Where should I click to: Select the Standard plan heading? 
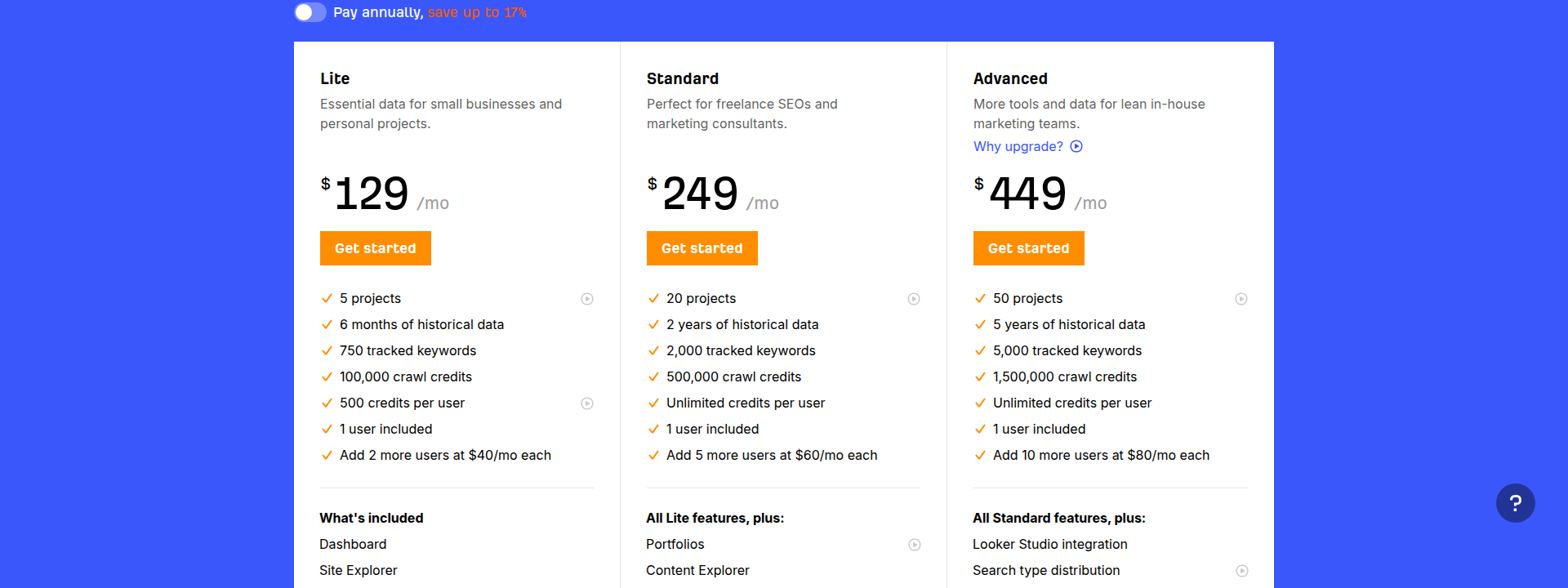click(x=683, y=78)
